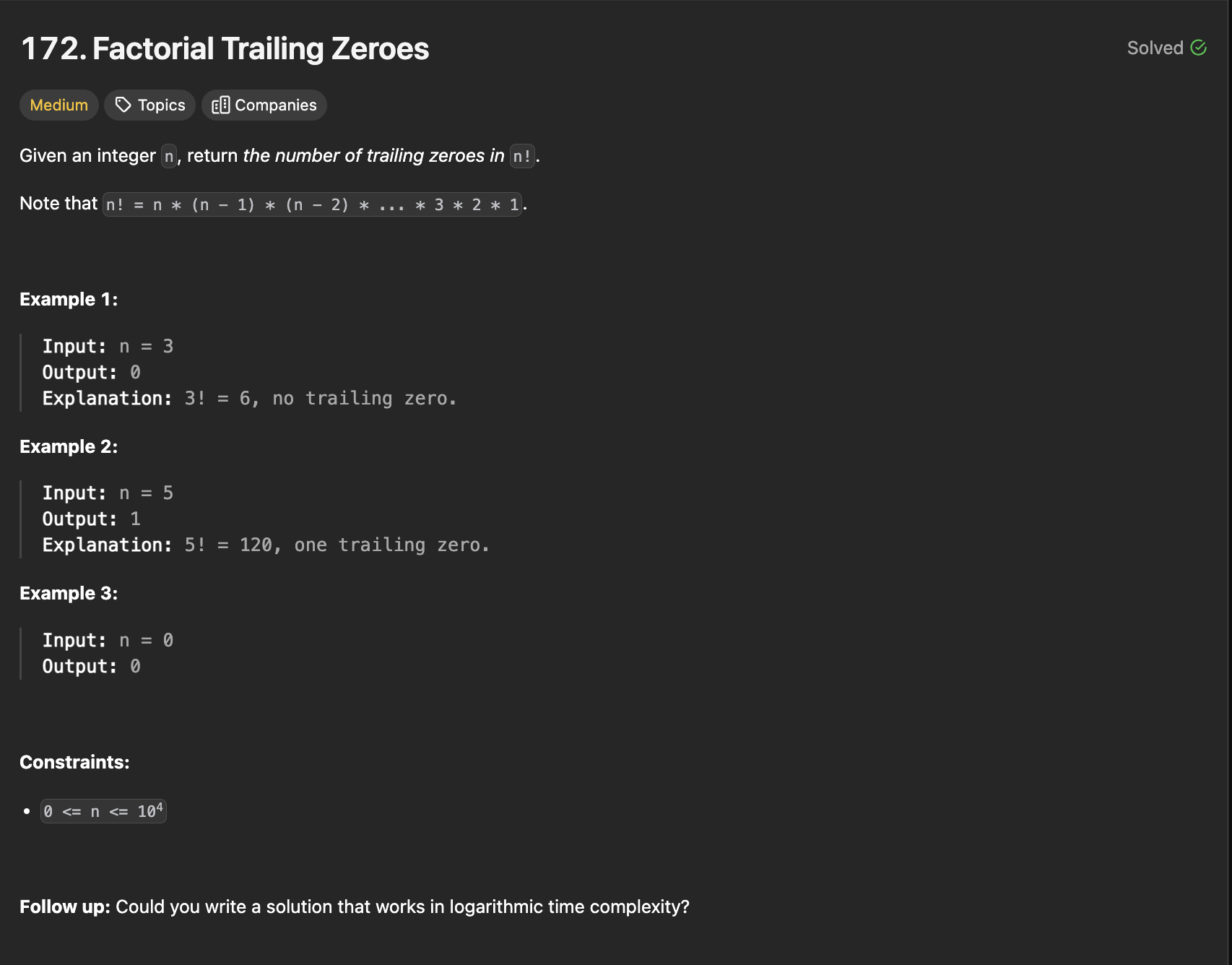Click the constraint 0 <= n <= 10^4
Image resolution: width=1232 pixels, height=965 pixels.
[x=103, y=811]
